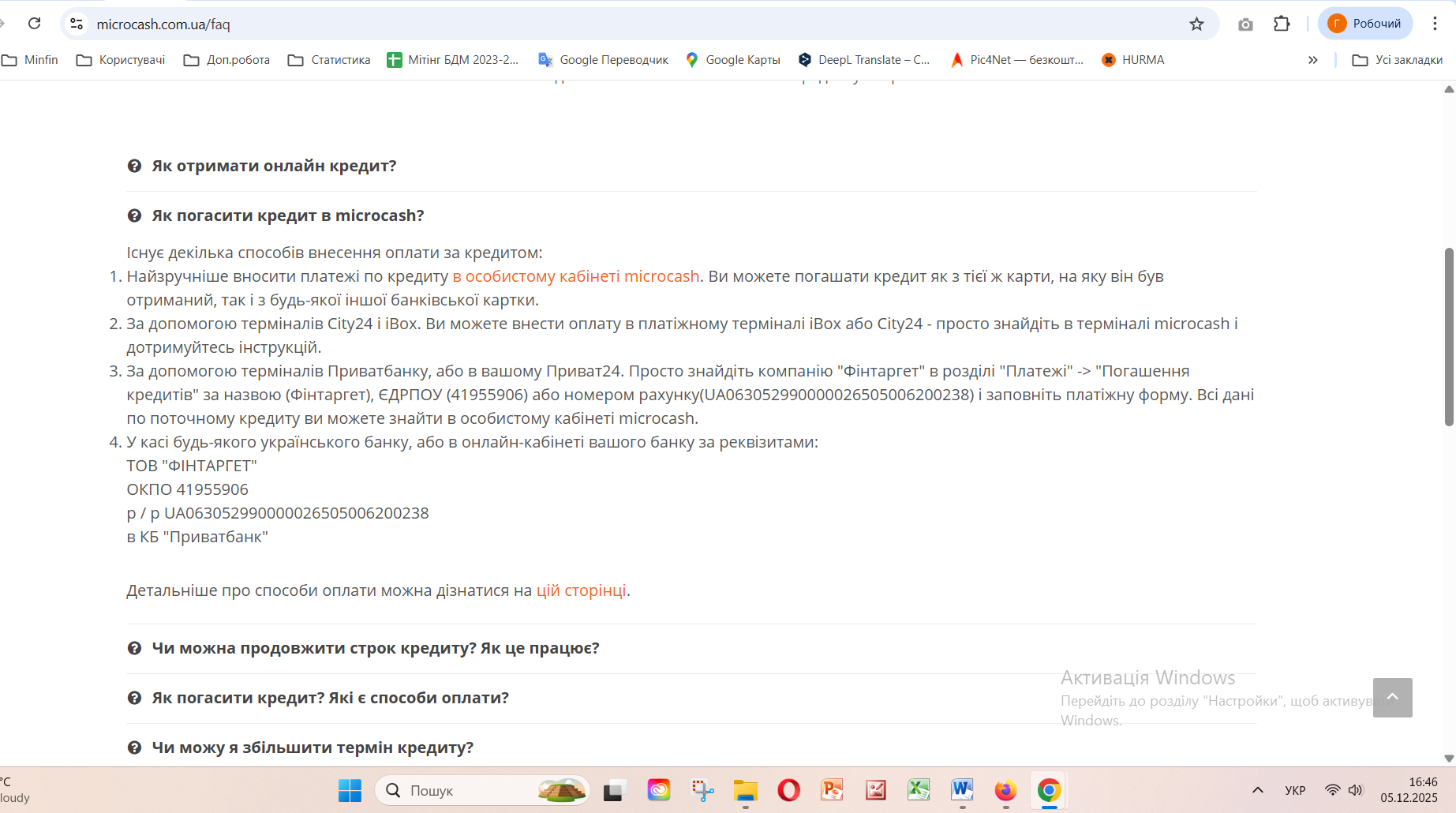
Task: Click the scrollbar up arrow
Action: click(1449, 89)
